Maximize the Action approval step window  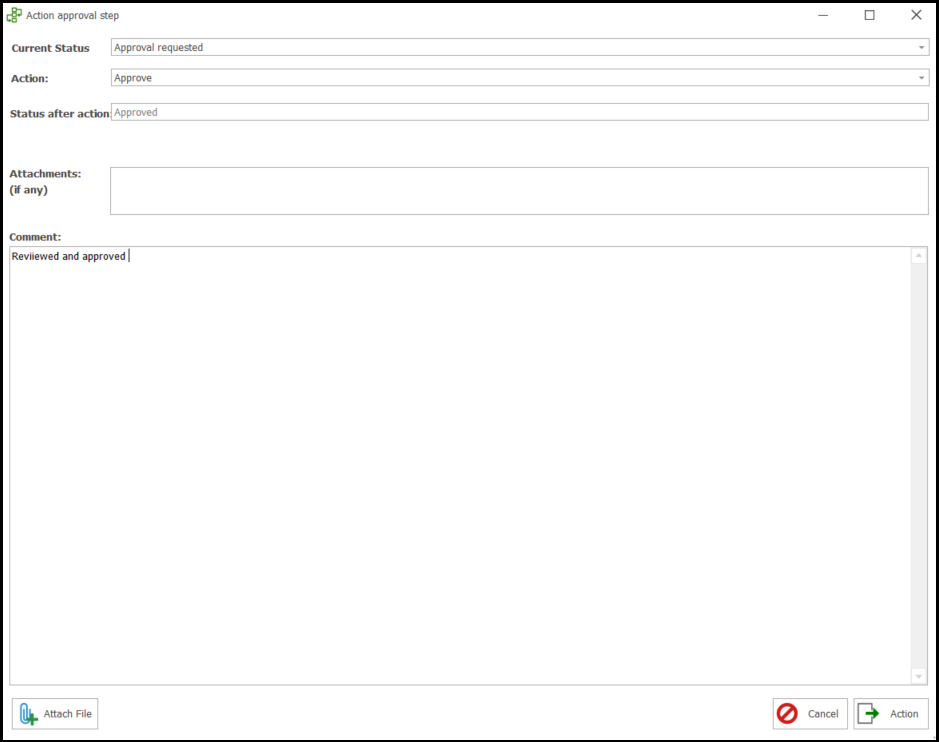tap(869, 15)
